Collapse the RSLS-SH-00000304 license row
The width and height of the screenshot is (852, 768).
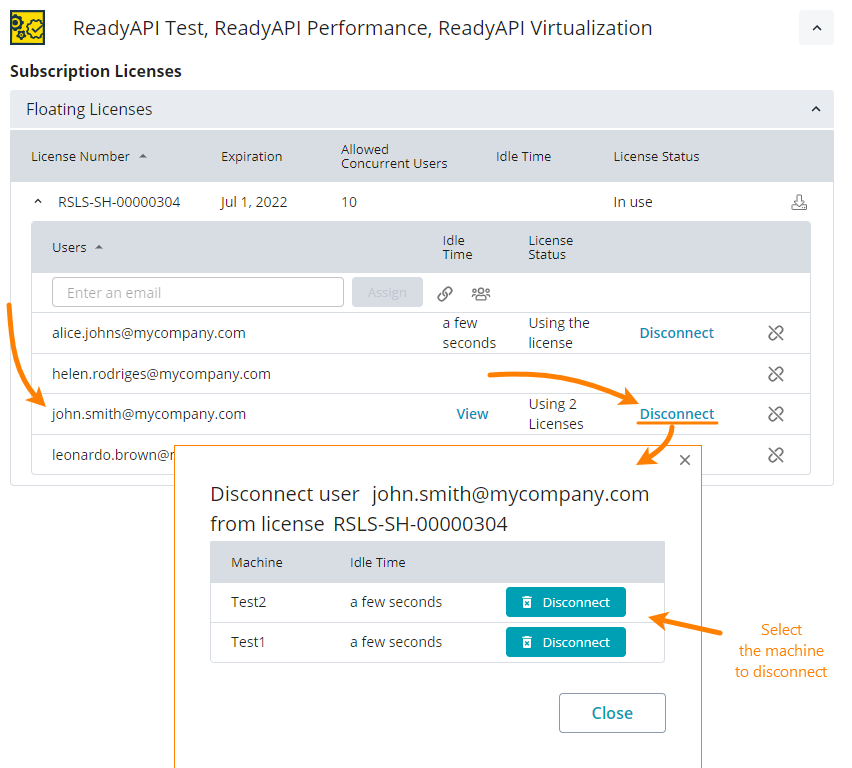point(38,202)
